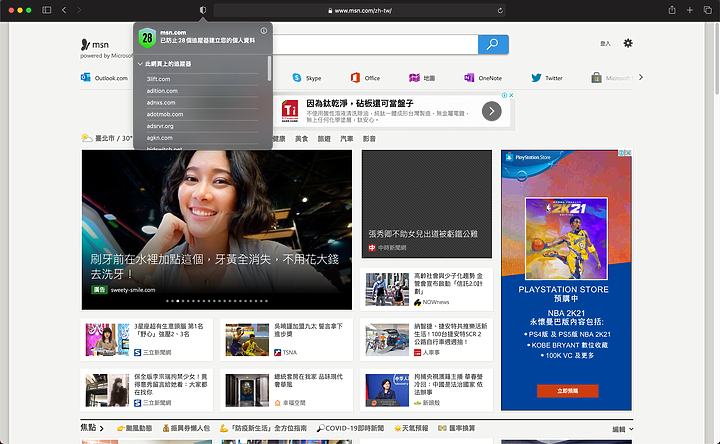This screenshot has height=444, width=720.
Task: Click the MSN butterfly logo
Action: tap(85, 44)
